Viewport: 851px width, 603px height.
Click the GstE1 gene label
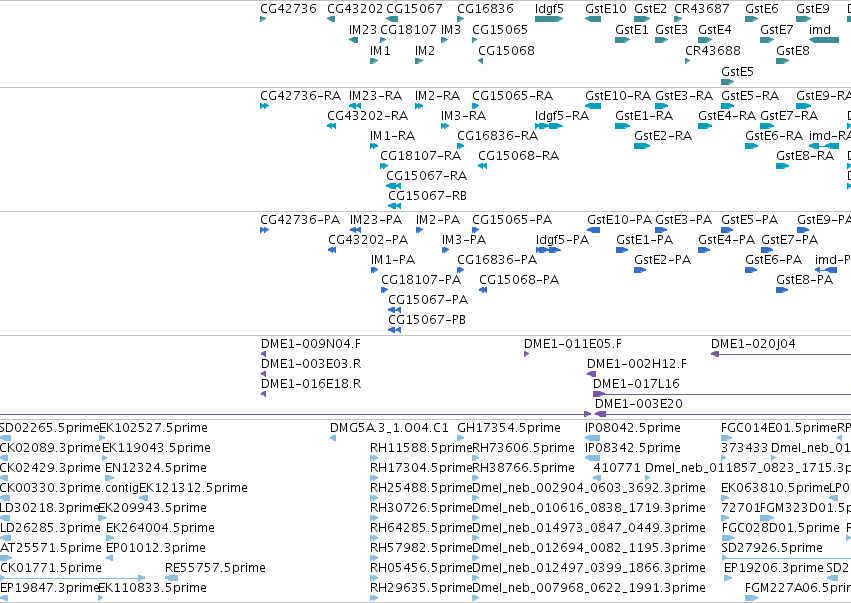[x=632, y=29]
